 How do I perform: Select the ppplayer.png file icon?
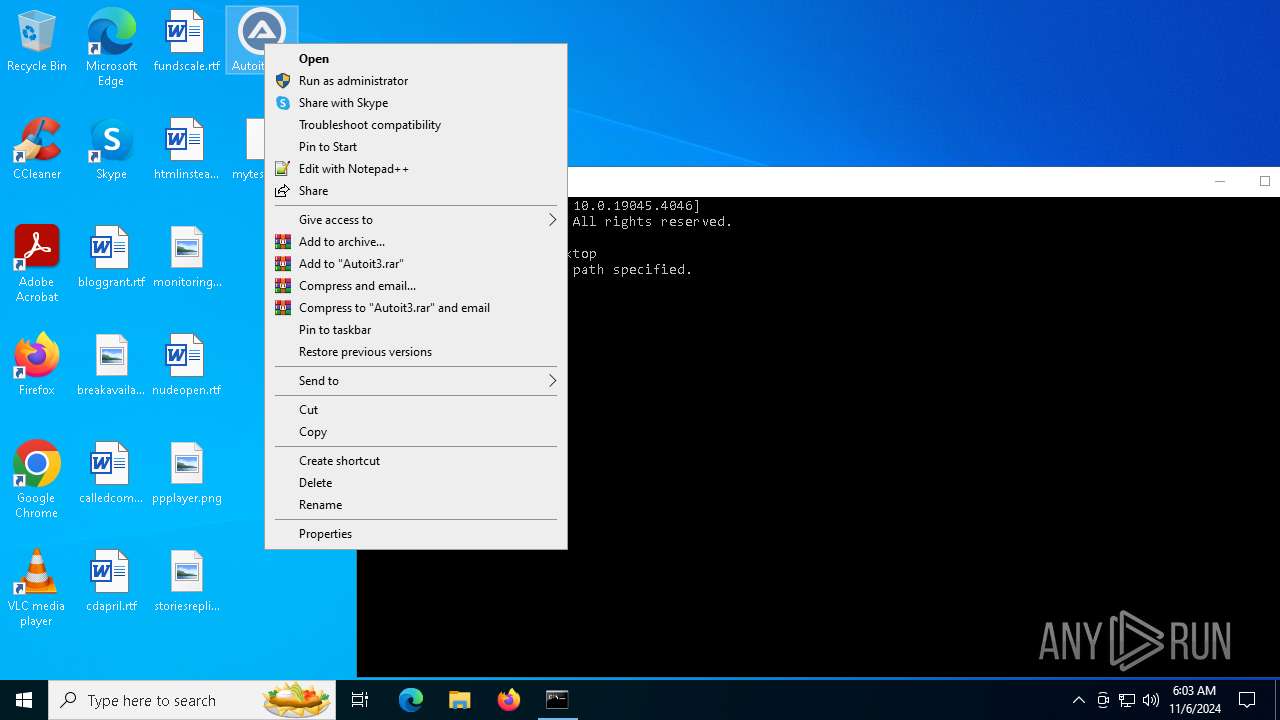tap(187, 474)
